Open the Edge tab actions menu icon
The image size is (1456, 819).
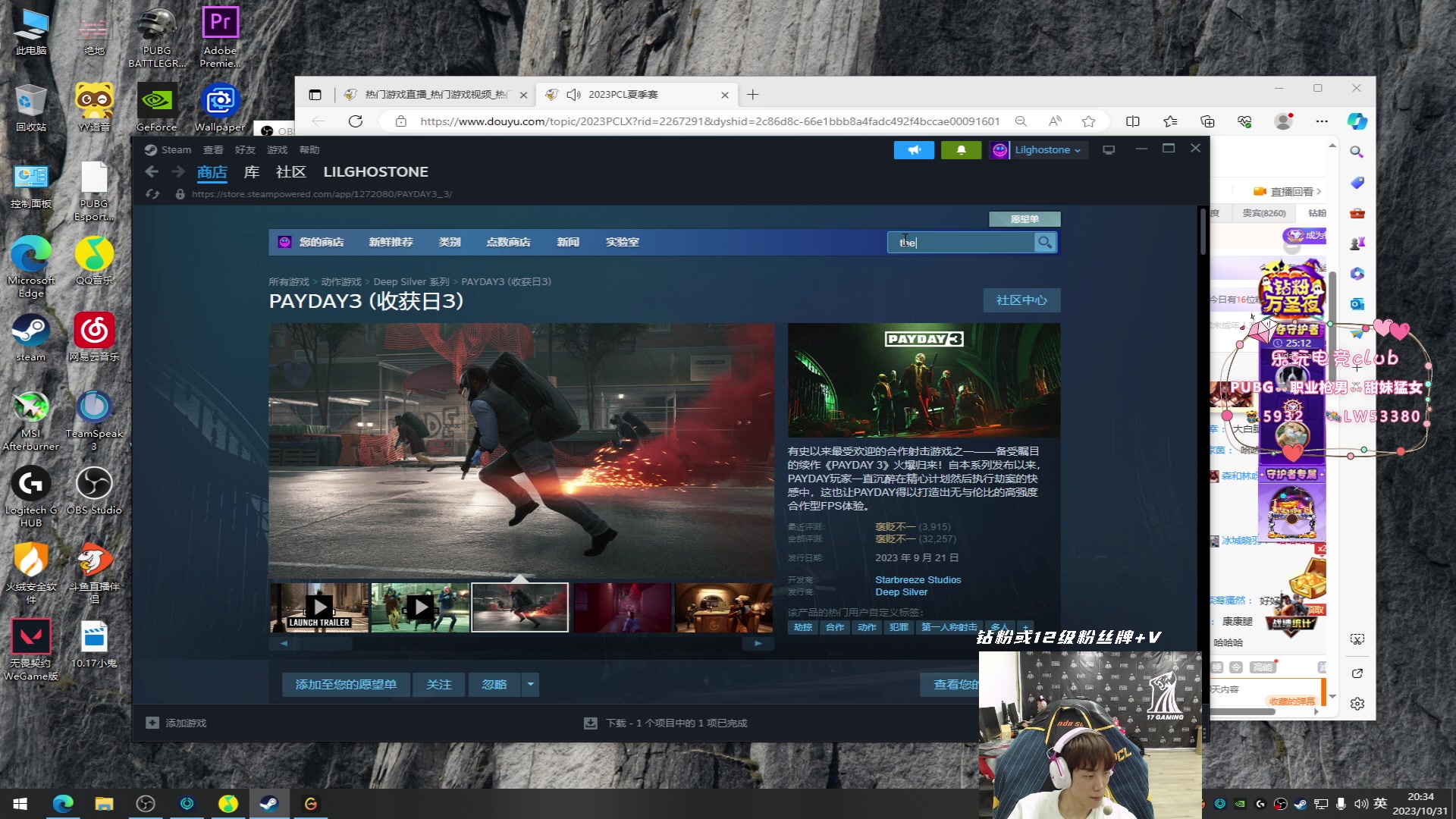[315, 95]
